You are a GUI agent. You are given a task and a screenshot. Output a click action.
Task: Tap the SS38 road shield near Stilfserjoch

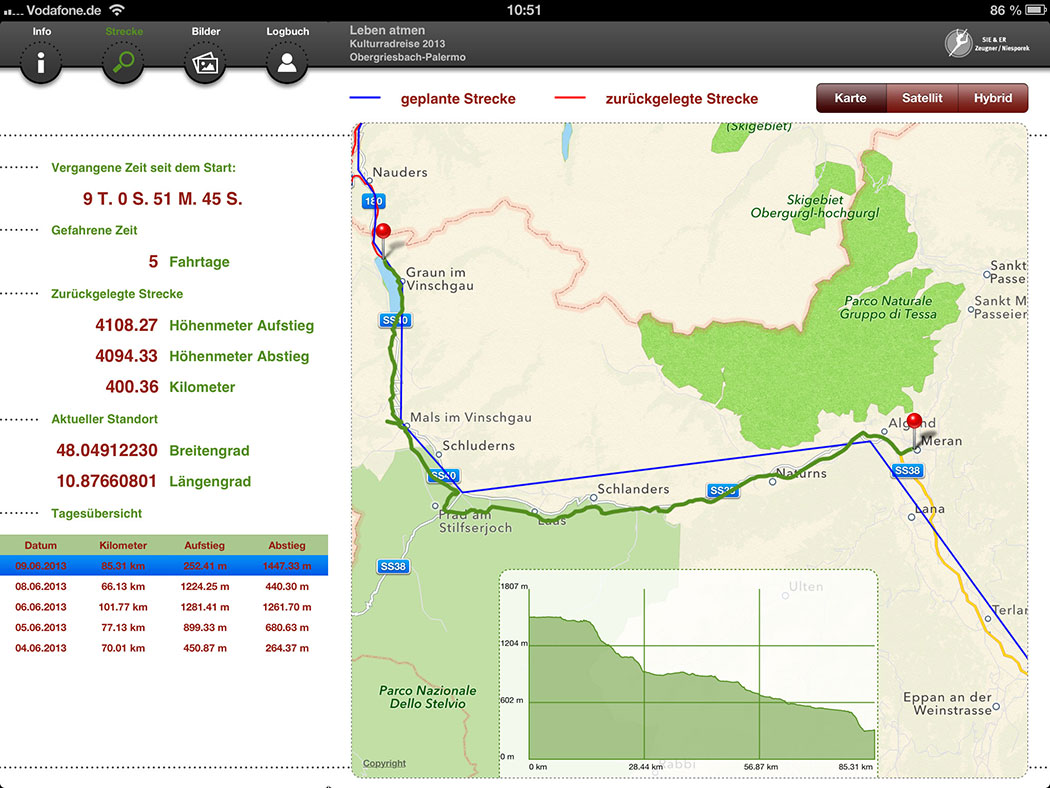pos(393,566)
